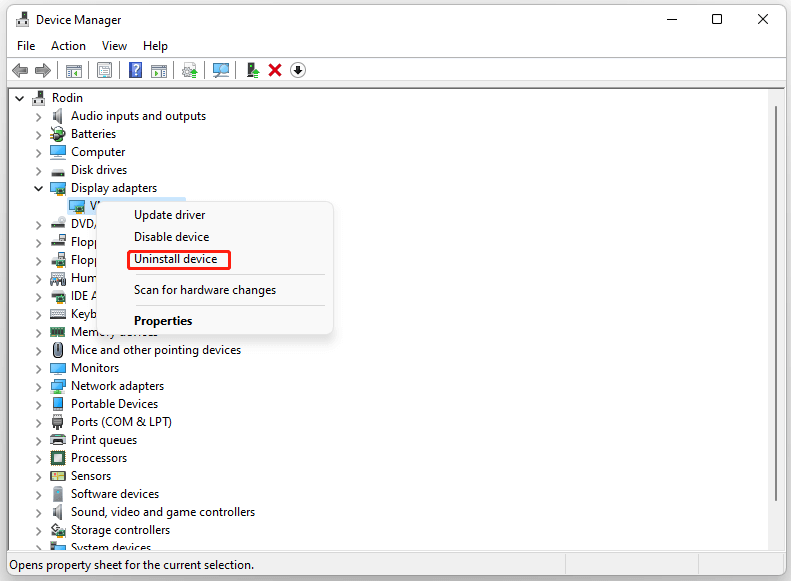Collapse the Display adapters category
This screenshot has height=581, width=791.
(x=39, y=188)
